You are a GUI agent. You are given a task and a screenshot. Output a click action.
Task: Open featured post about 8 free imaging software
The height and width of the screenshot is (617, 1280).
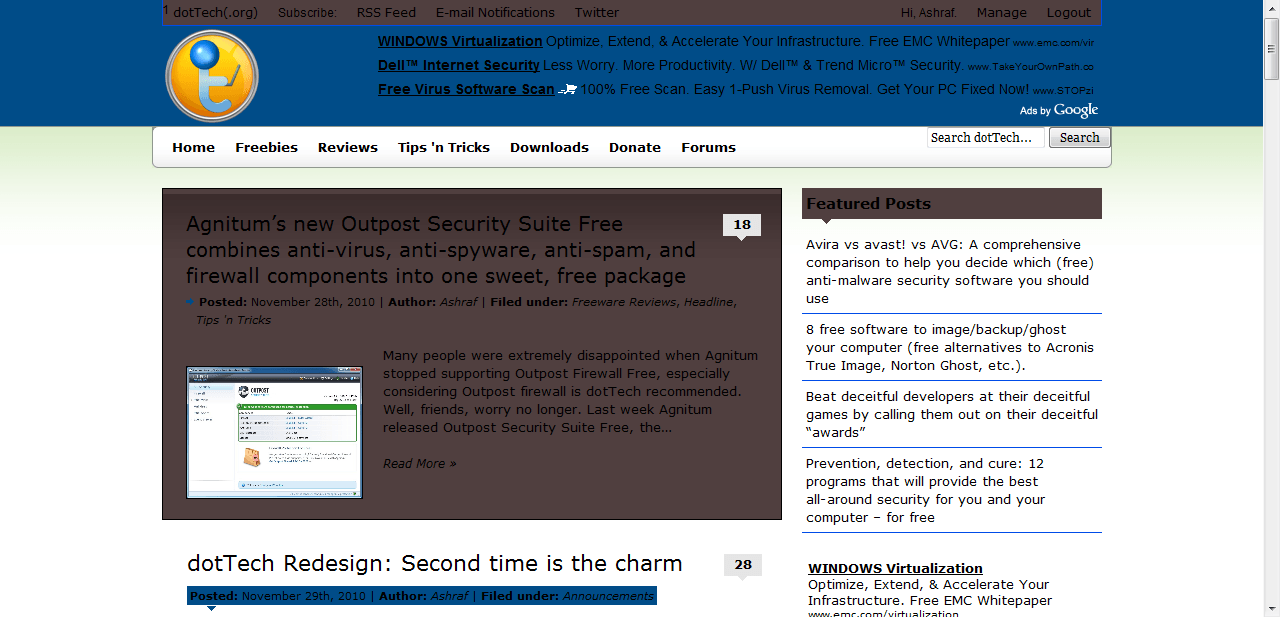(950, 347)
